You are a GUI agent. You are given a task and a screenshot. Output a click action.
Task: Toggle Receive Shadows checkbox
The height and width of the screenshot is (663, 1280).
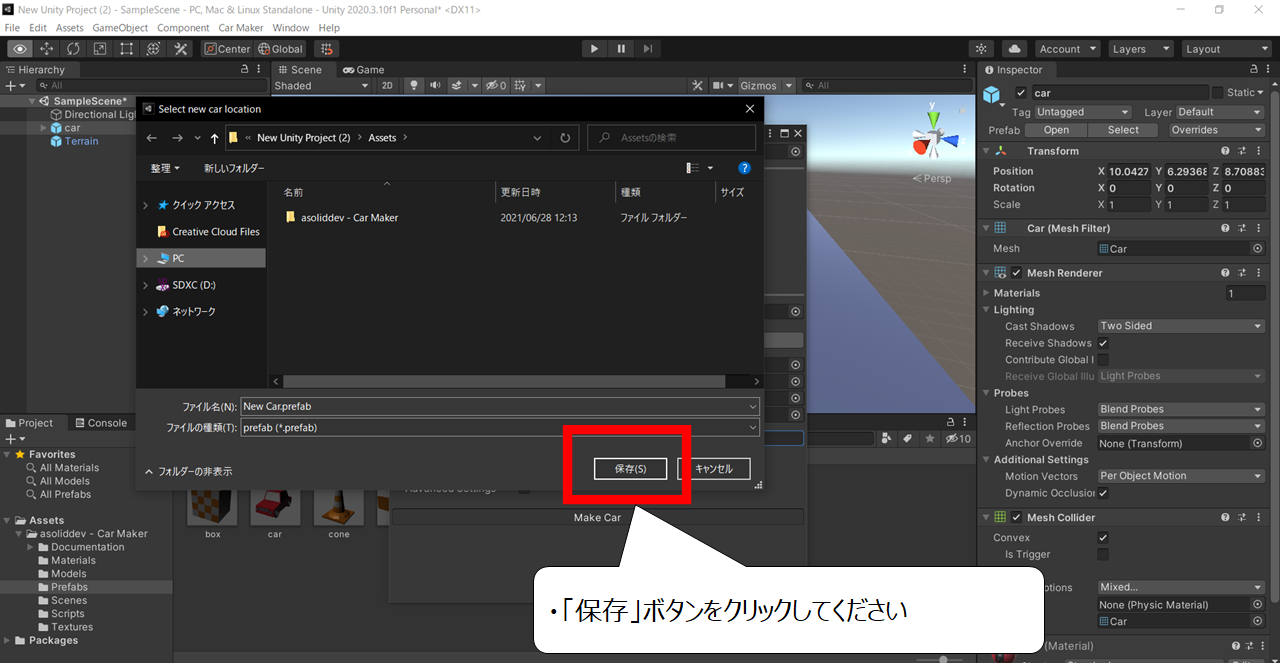point(1103,343)
